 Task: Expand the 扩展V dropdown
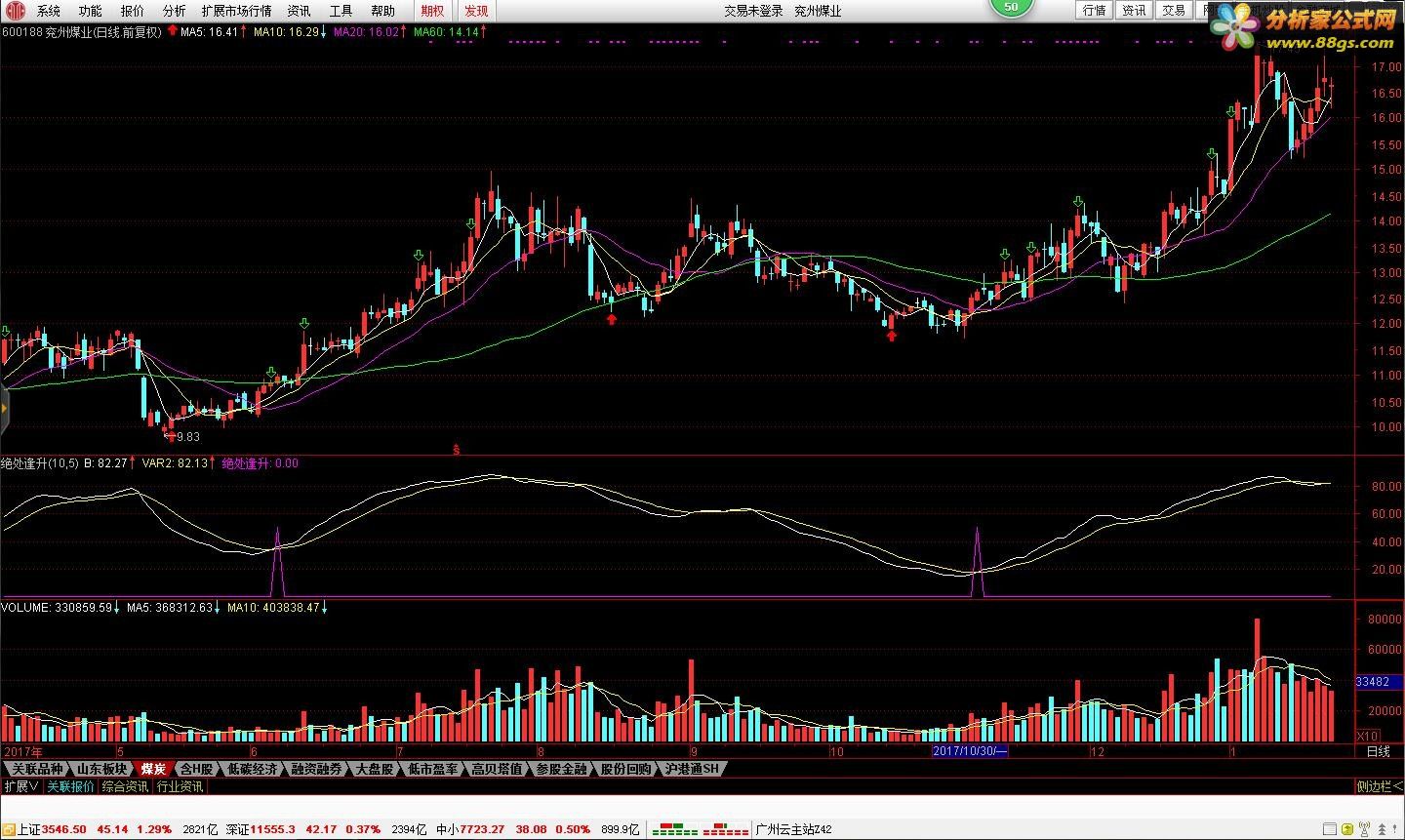pos(20,786)
